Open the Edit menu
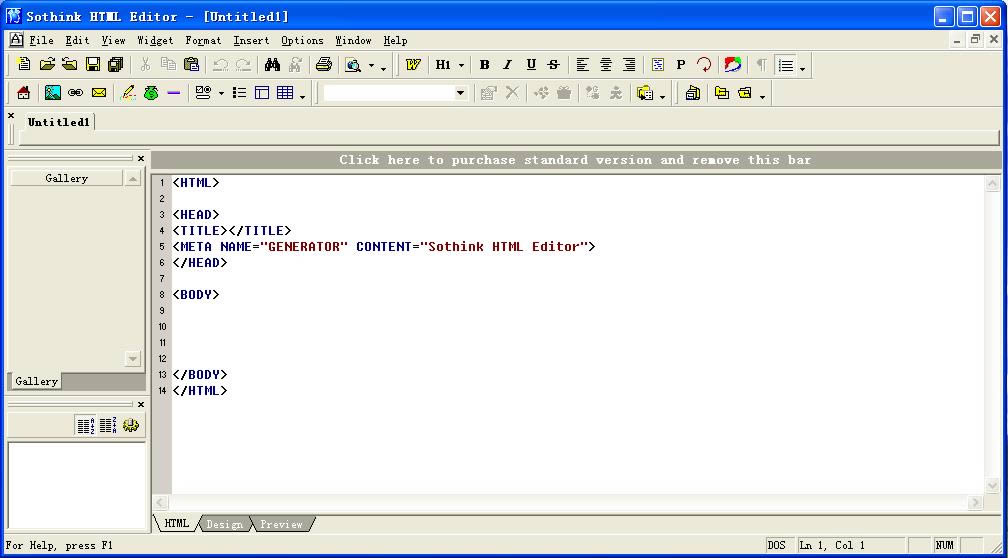This screenshot has width=1008, height=558. (x=77, y=40)
